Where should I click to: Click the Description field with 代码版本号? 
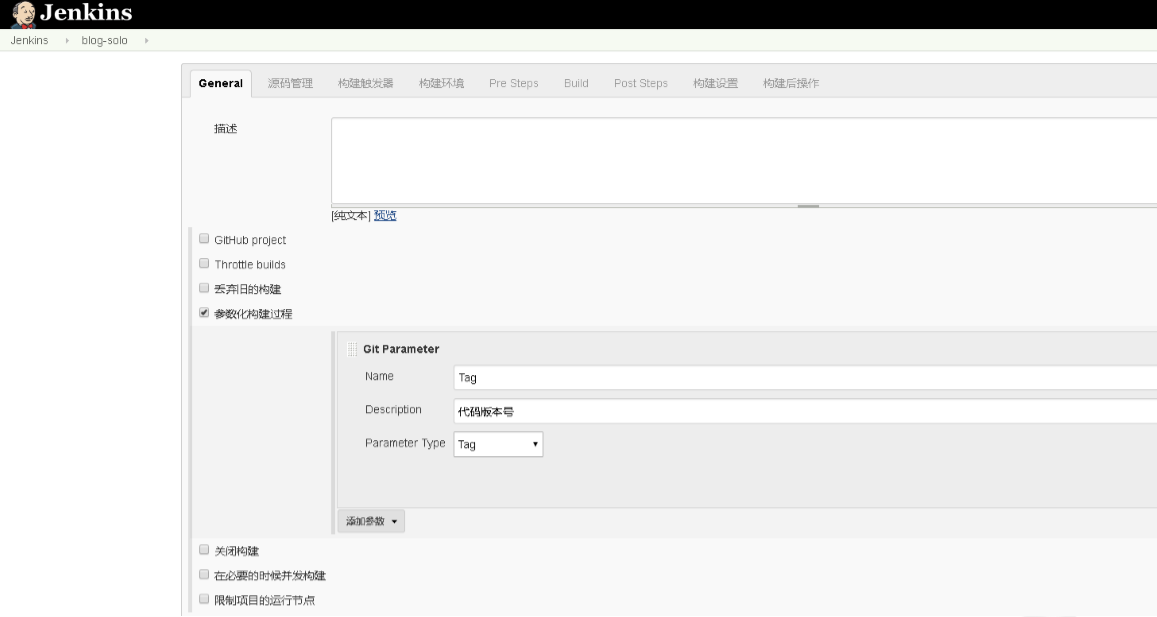coord(805,411)
